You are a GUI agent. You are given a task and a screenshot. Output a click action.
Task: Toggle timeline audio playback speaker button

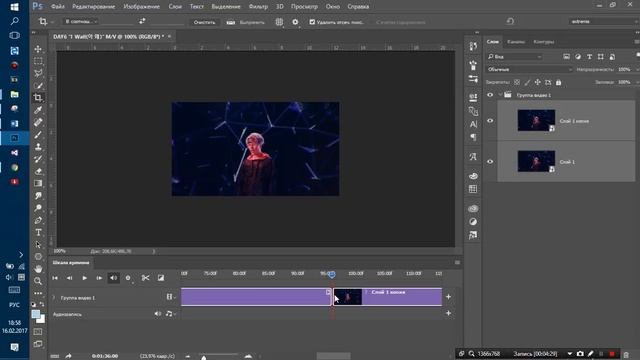pos(113,278)
